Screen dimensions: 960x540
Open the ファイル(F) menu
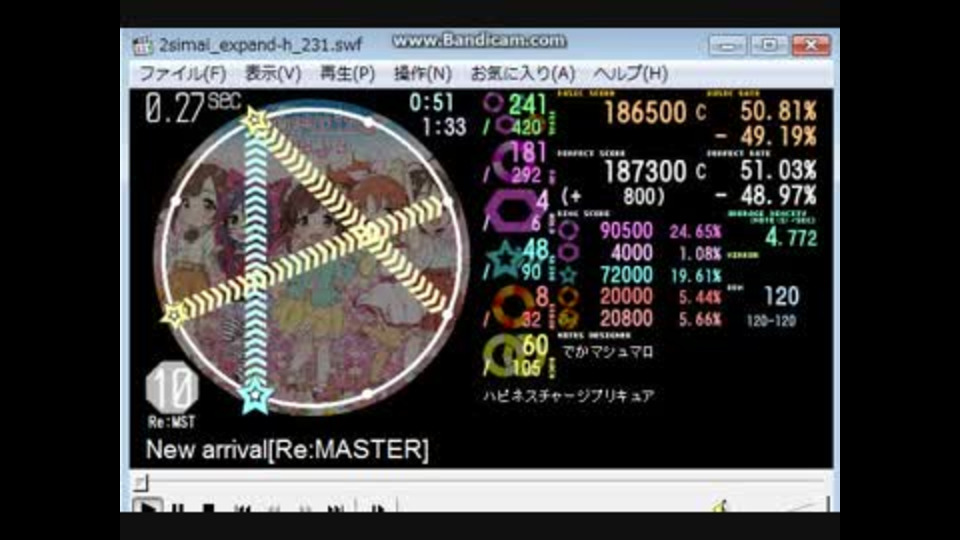183,74
